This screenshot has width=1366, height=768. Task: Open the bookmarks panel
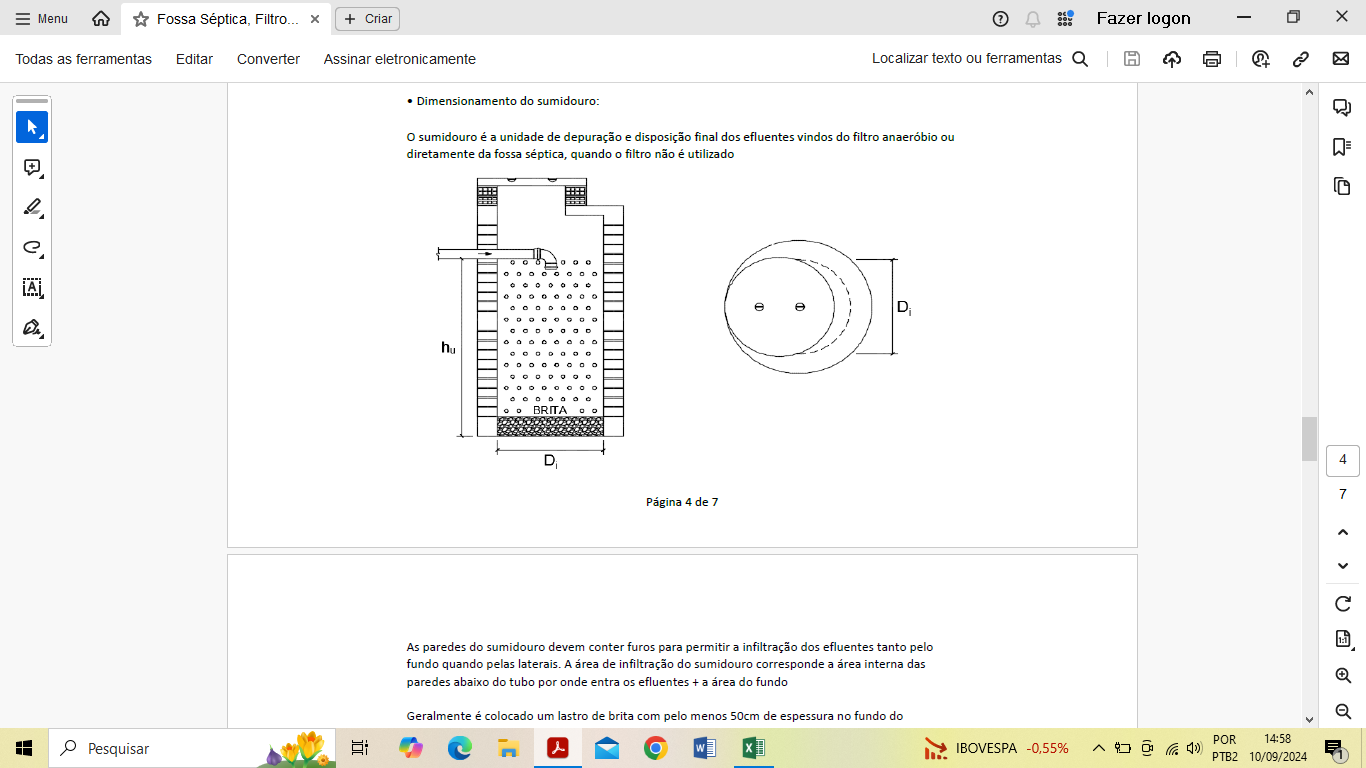point(1342,147)
